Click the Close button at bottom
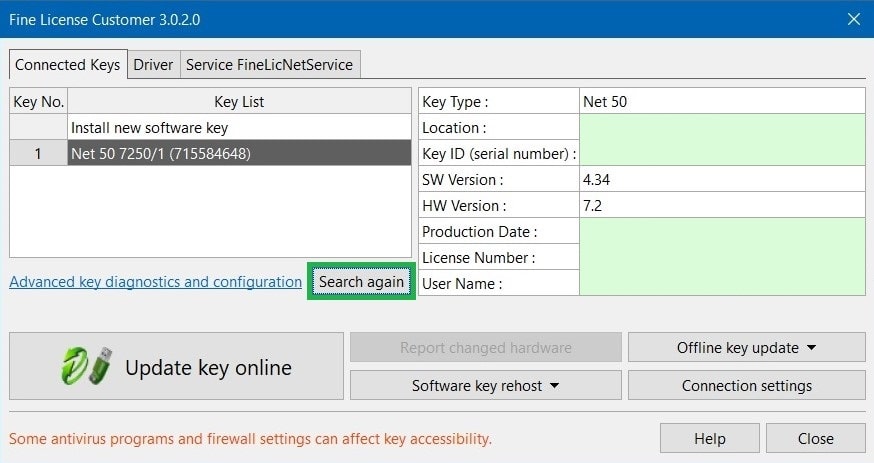Viewport: 874px width, 463px height. tap(815, 438)
